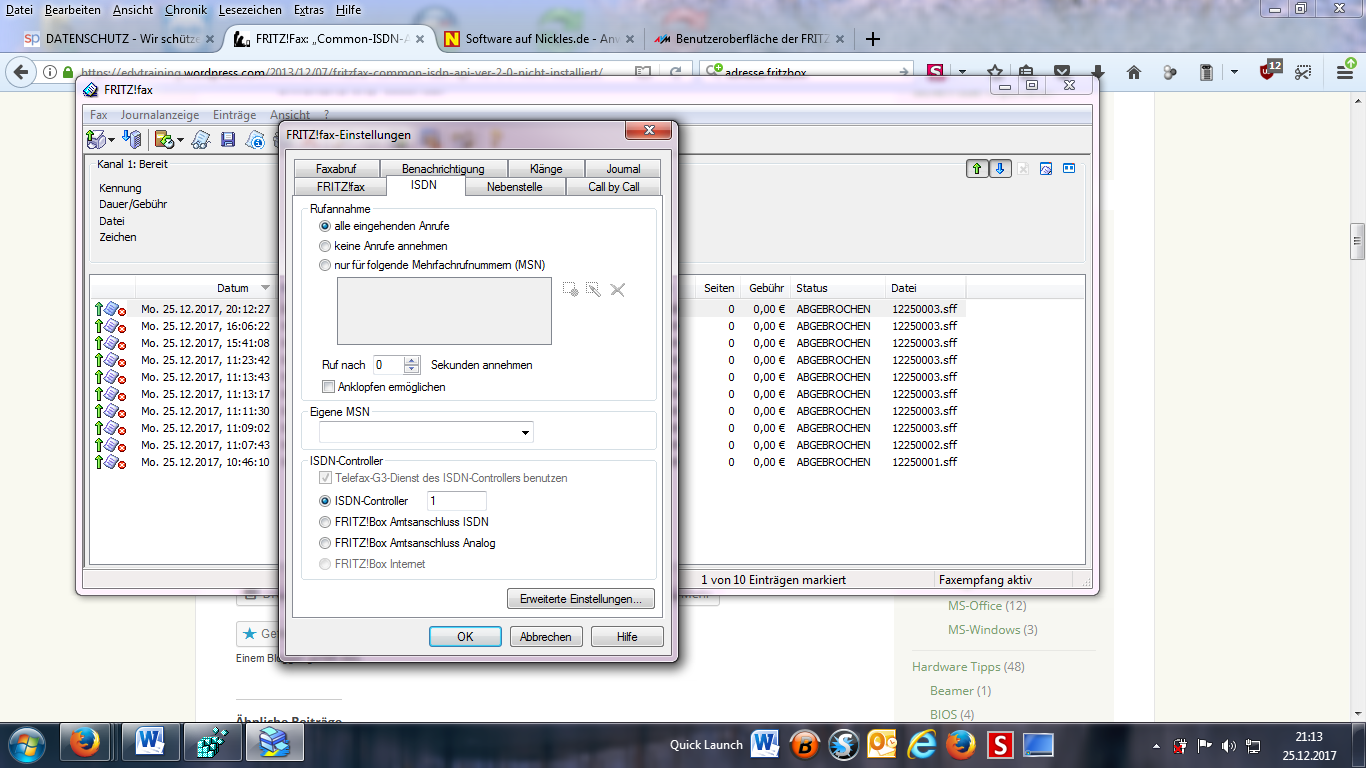
Task: Click the Hilfe button
Action: point(627,637)
